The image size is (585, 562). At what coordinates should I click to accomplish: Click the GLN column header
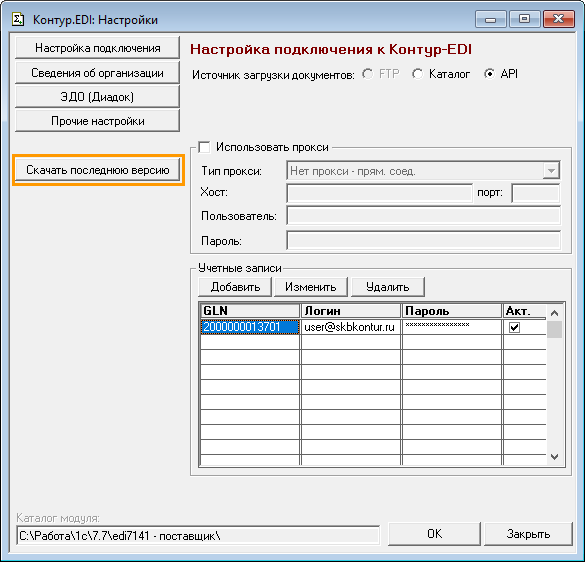coord(250,310)
